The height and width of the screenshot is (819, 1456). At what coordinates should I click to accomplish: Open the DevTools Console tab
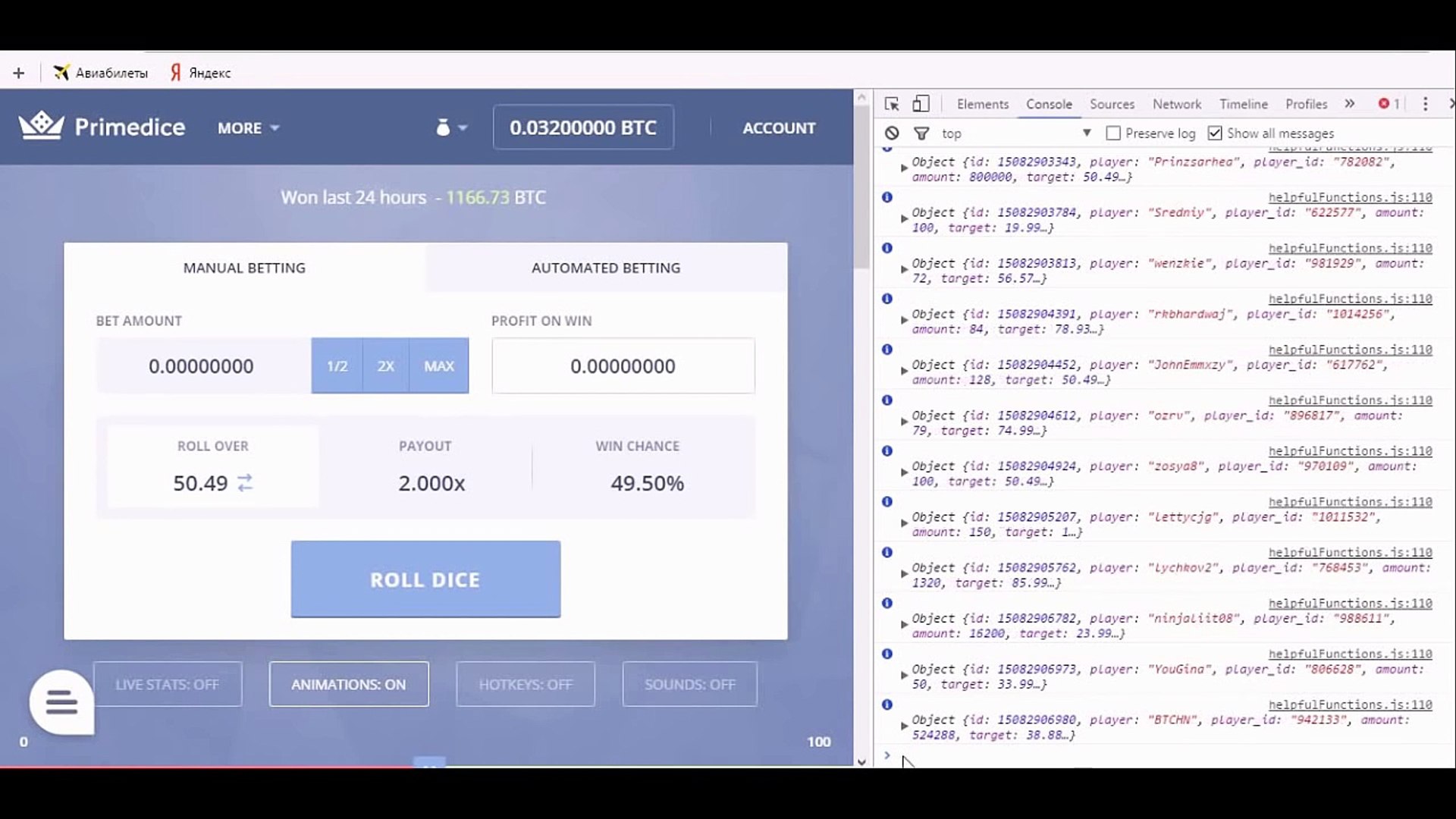[x=1049, y=104]
